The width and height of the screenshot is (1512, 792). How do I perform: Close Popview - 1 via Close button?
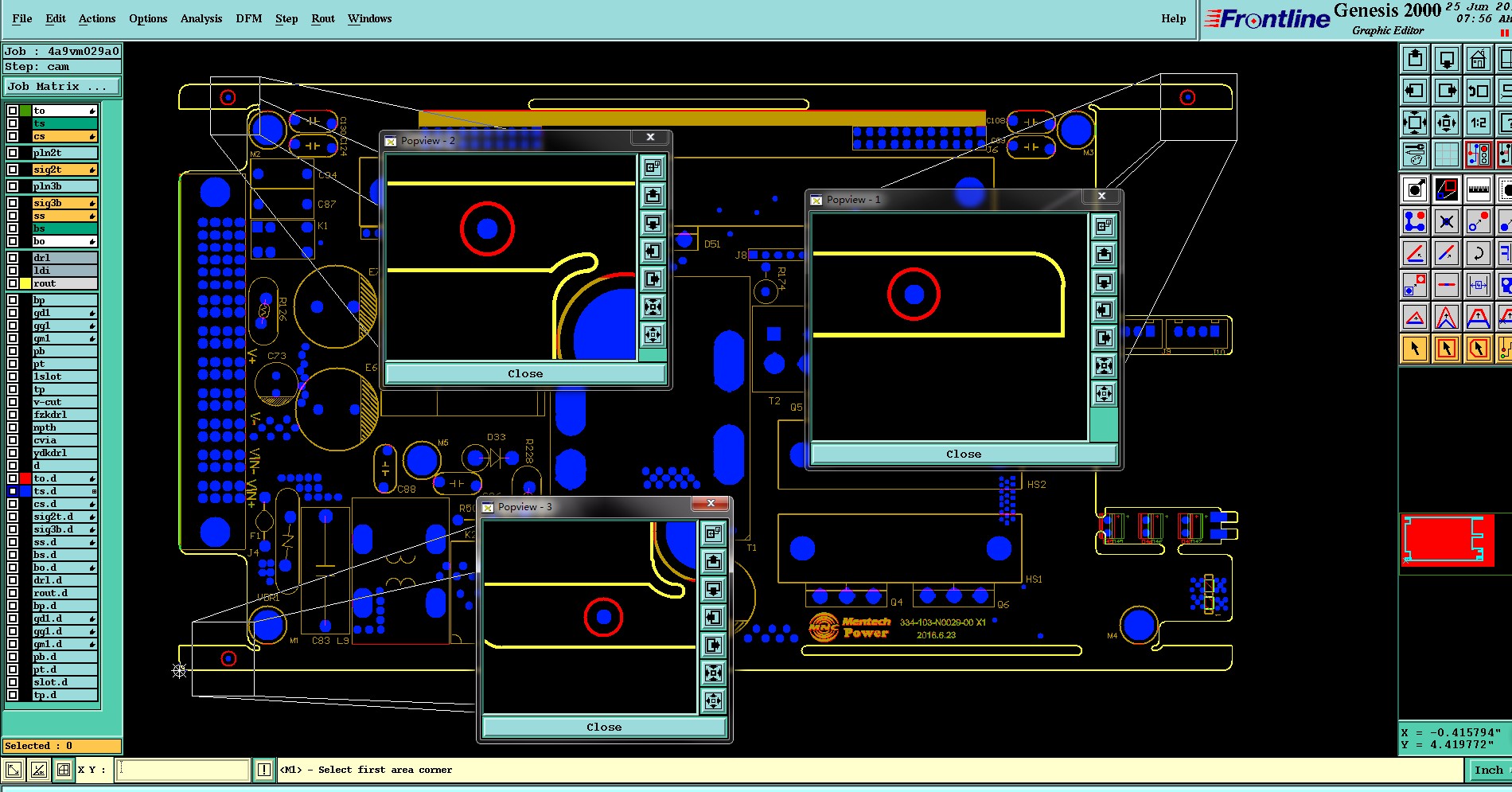tap(964, 454)
